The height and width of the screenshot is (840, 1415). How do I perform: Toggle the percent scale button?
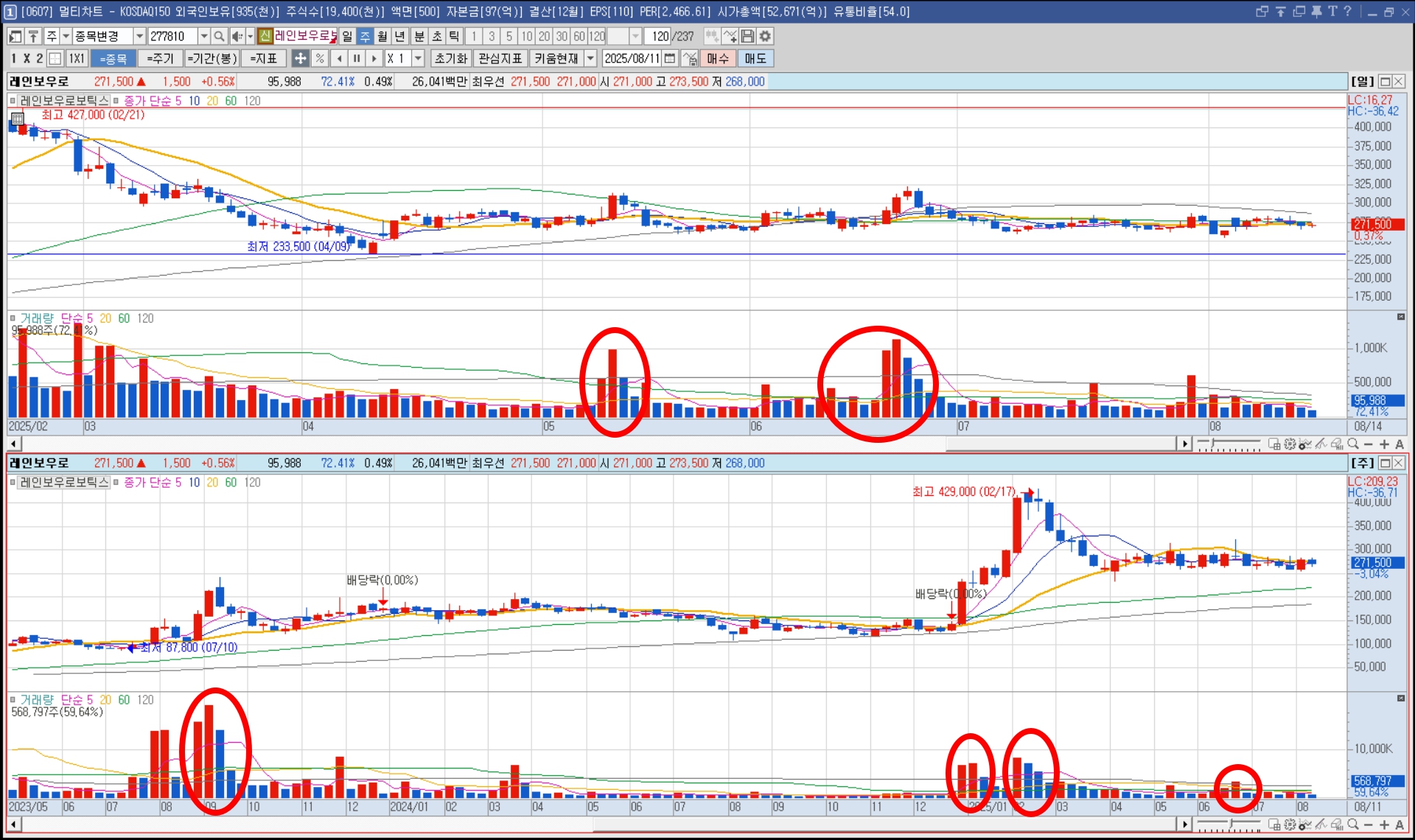(319, 58)
